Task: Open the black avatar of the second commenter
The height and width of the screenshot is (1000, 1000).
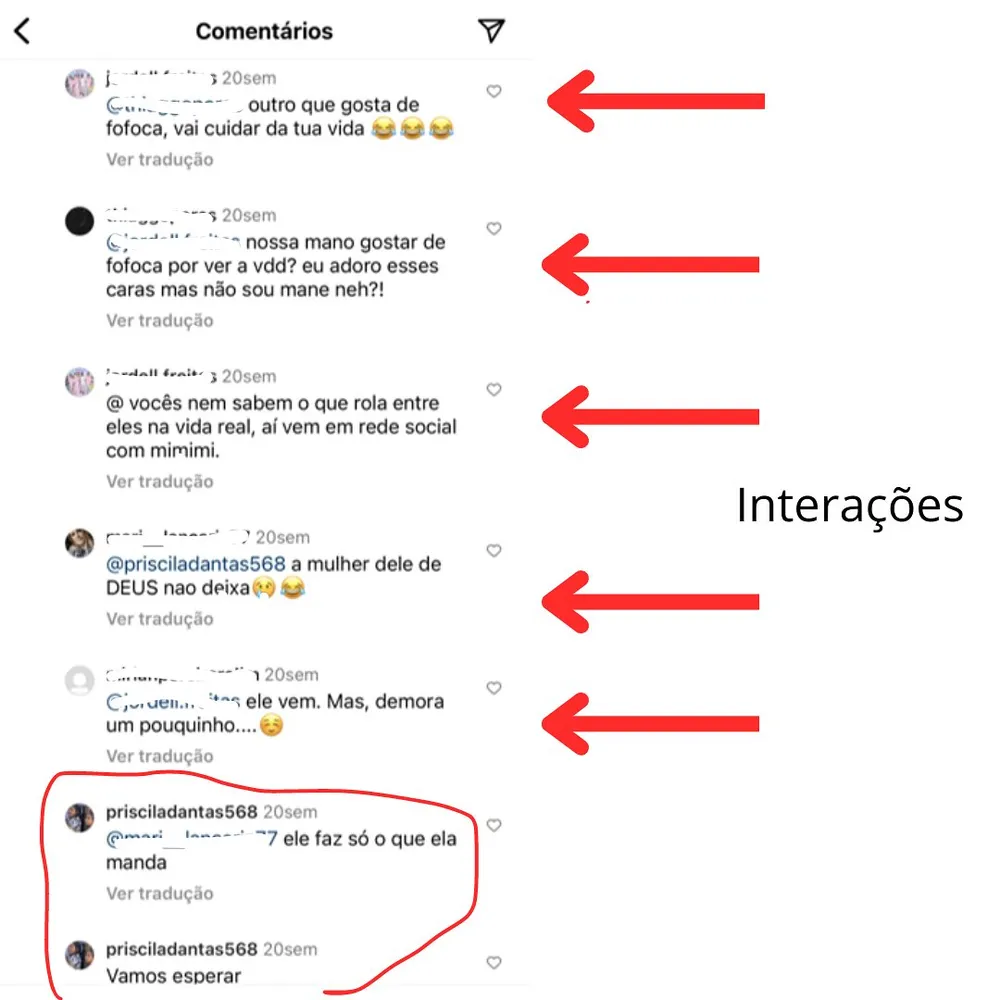Action: (x=80, y=221)
